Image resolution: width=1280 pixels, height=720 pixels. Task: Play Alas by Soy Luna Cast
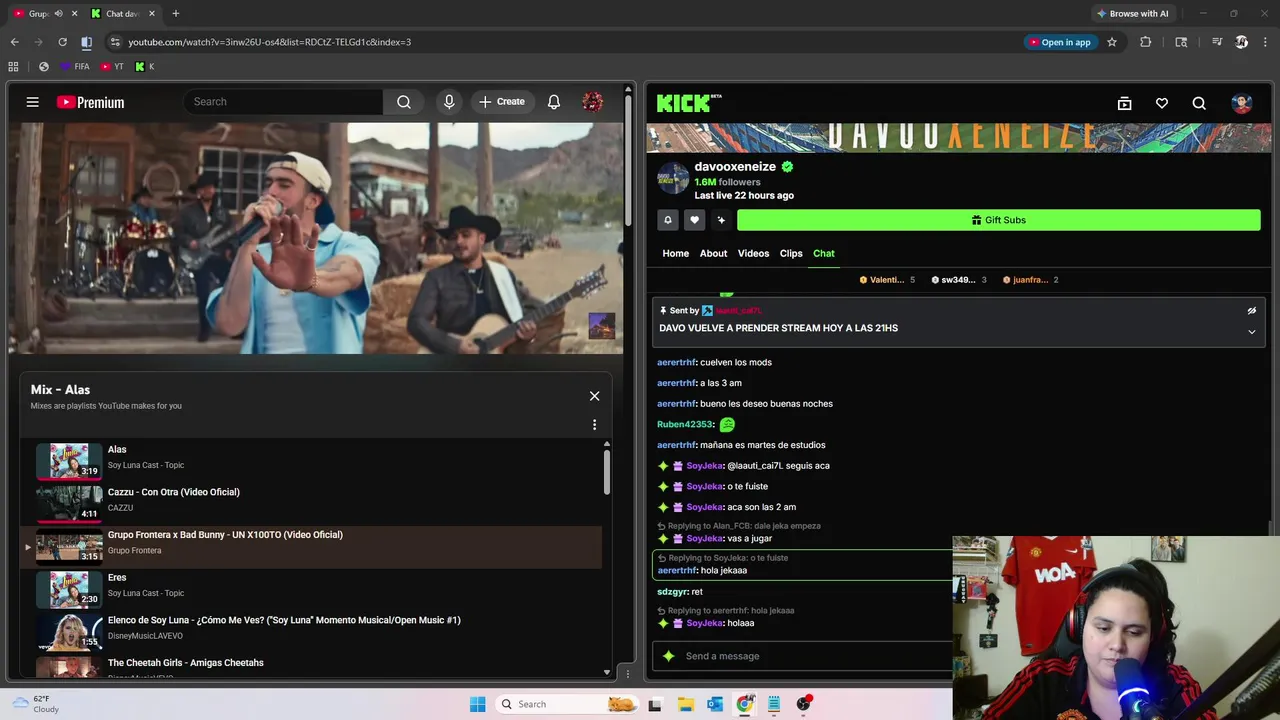pyautogui.click(x=313, y=460)
